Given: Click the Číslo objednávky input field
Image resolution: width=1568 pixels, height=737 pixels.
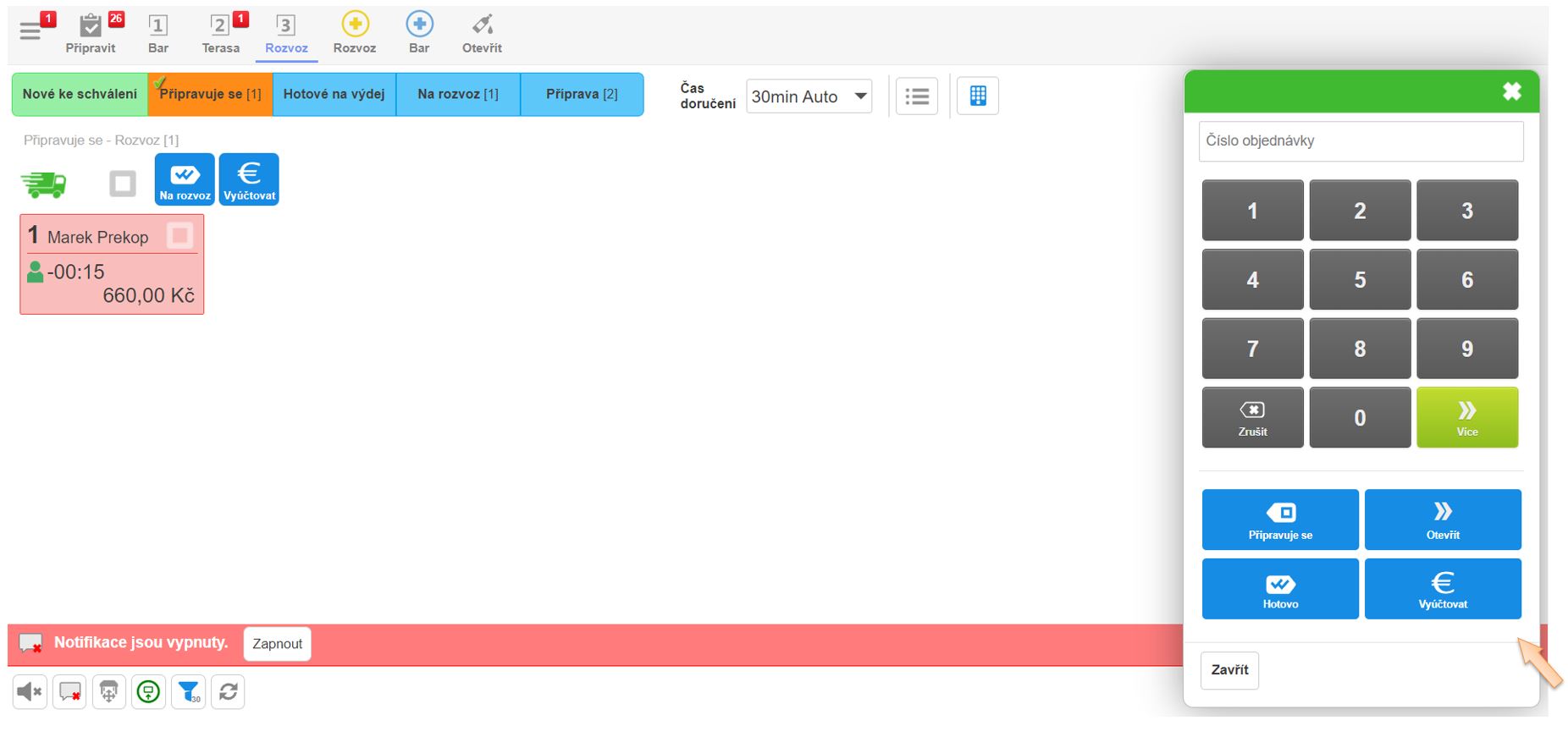Looking at the screenshot, I should point(1360,141).
